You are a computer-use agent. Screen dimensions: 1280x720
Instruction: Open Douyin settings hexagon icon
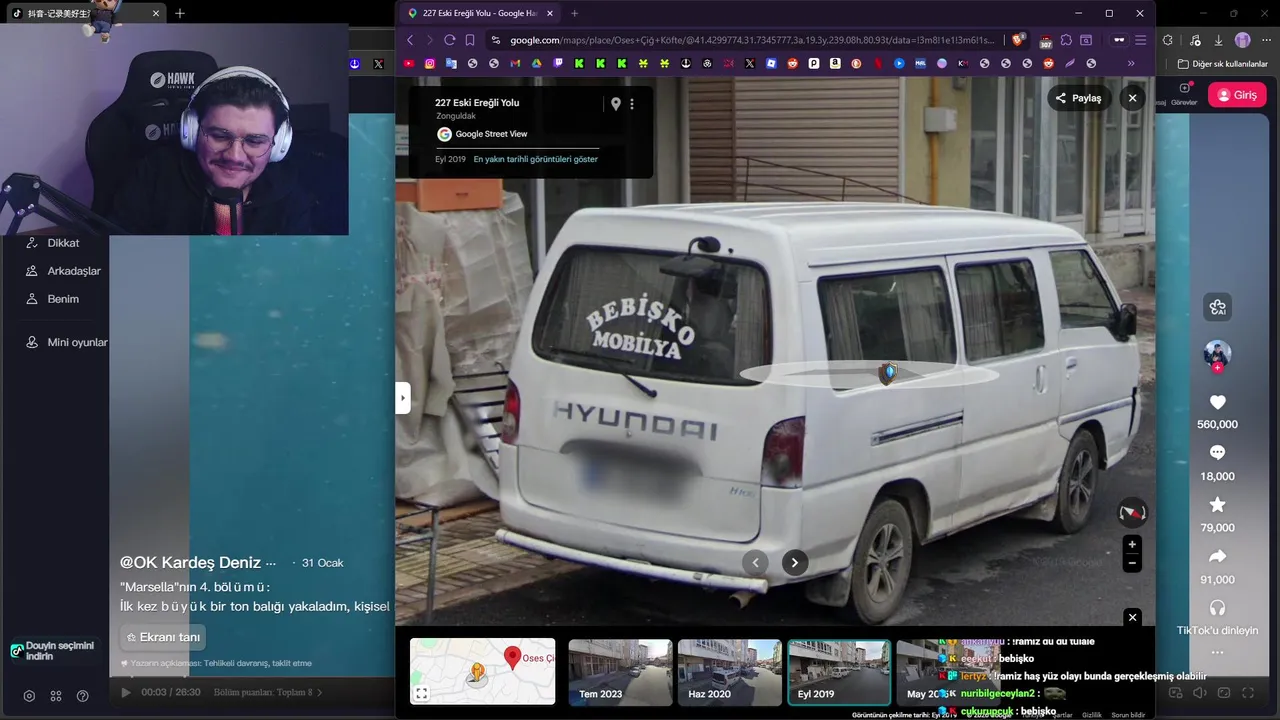click(x=29, y=696)
